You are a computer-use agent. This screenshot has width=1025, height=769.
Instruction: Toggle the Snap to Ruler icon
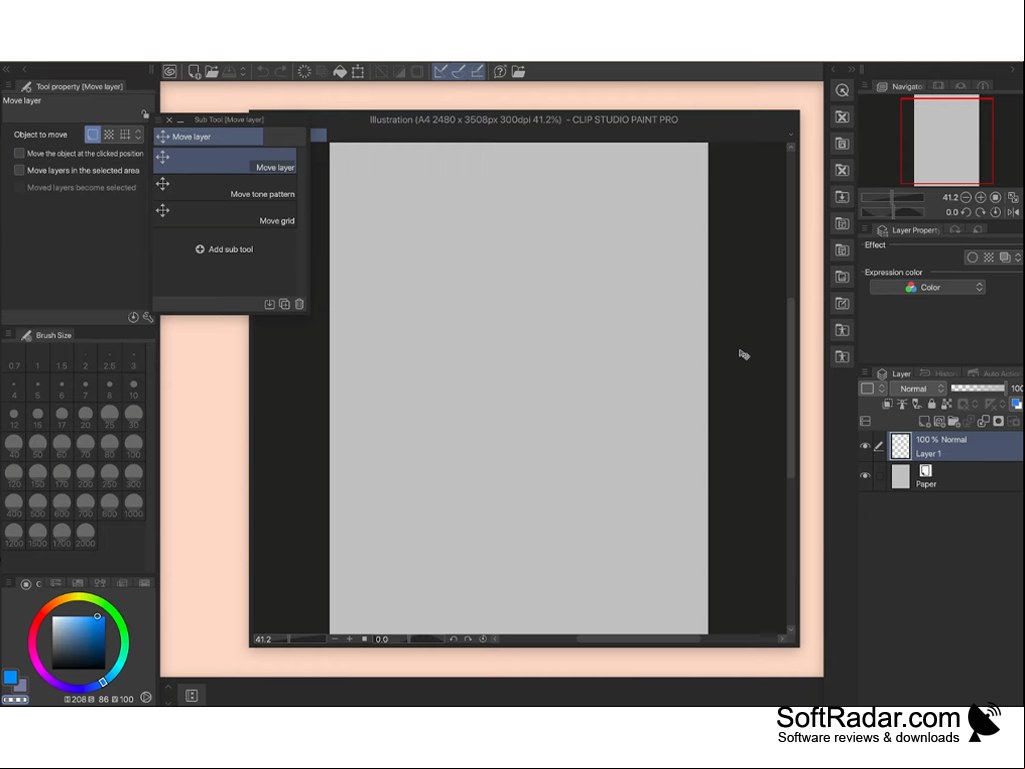click(x=441, y=71)
